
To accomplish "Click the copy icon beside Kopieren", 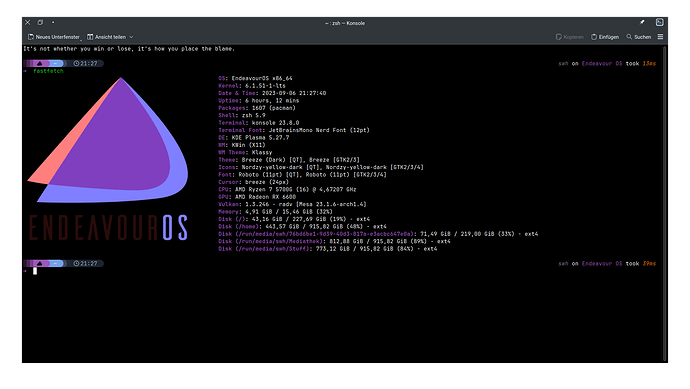I will (558, 37).
